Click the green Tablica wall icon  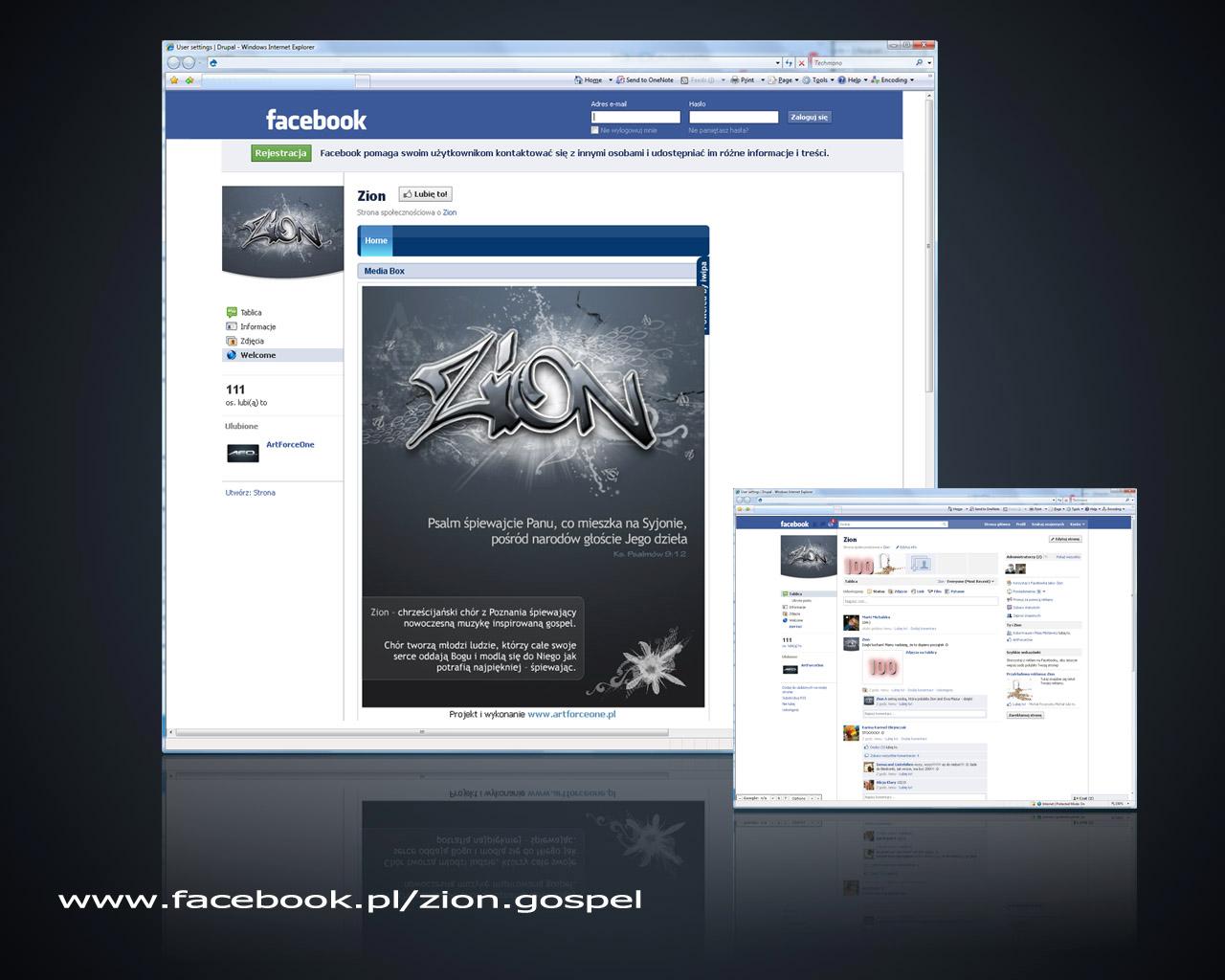[232, 312]
